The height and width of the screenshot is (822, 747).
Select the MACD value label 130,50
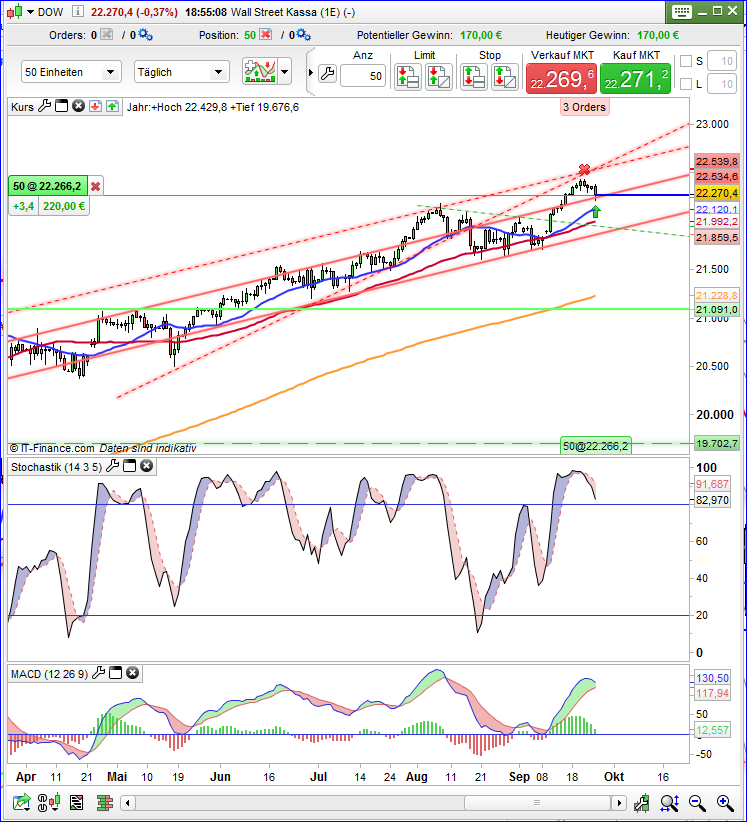(712, 678)
